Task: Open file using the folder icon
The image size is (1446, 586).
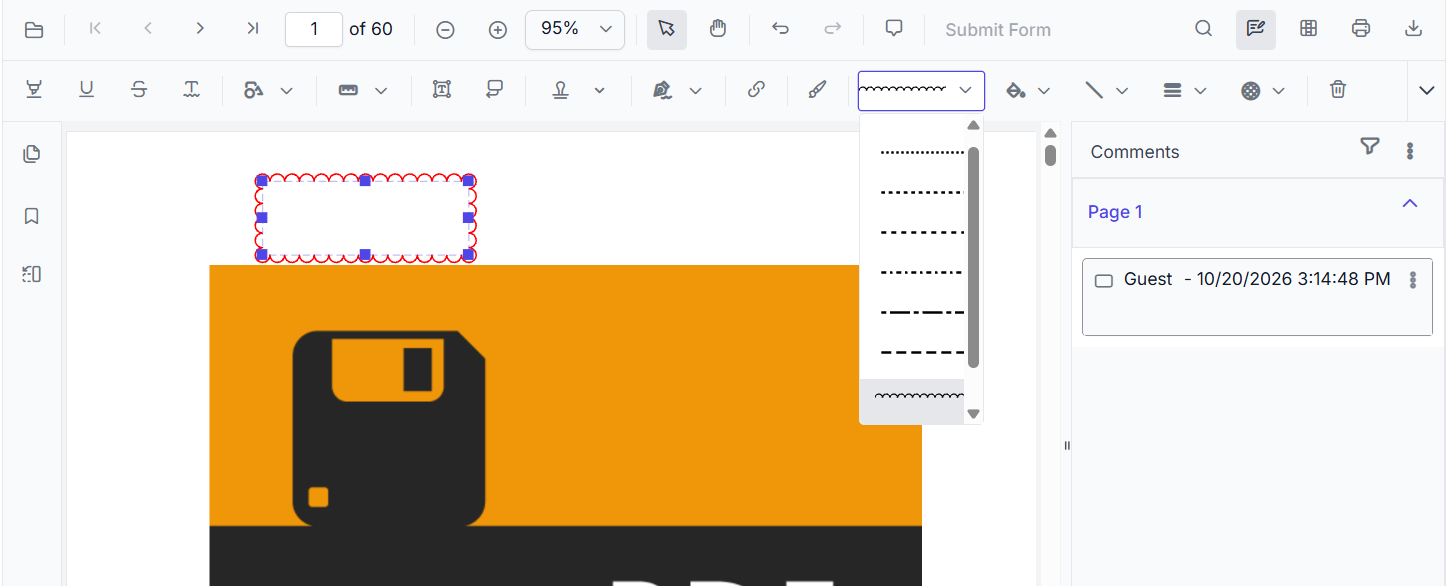Action: pyautogui.click(x=34, y=30)
